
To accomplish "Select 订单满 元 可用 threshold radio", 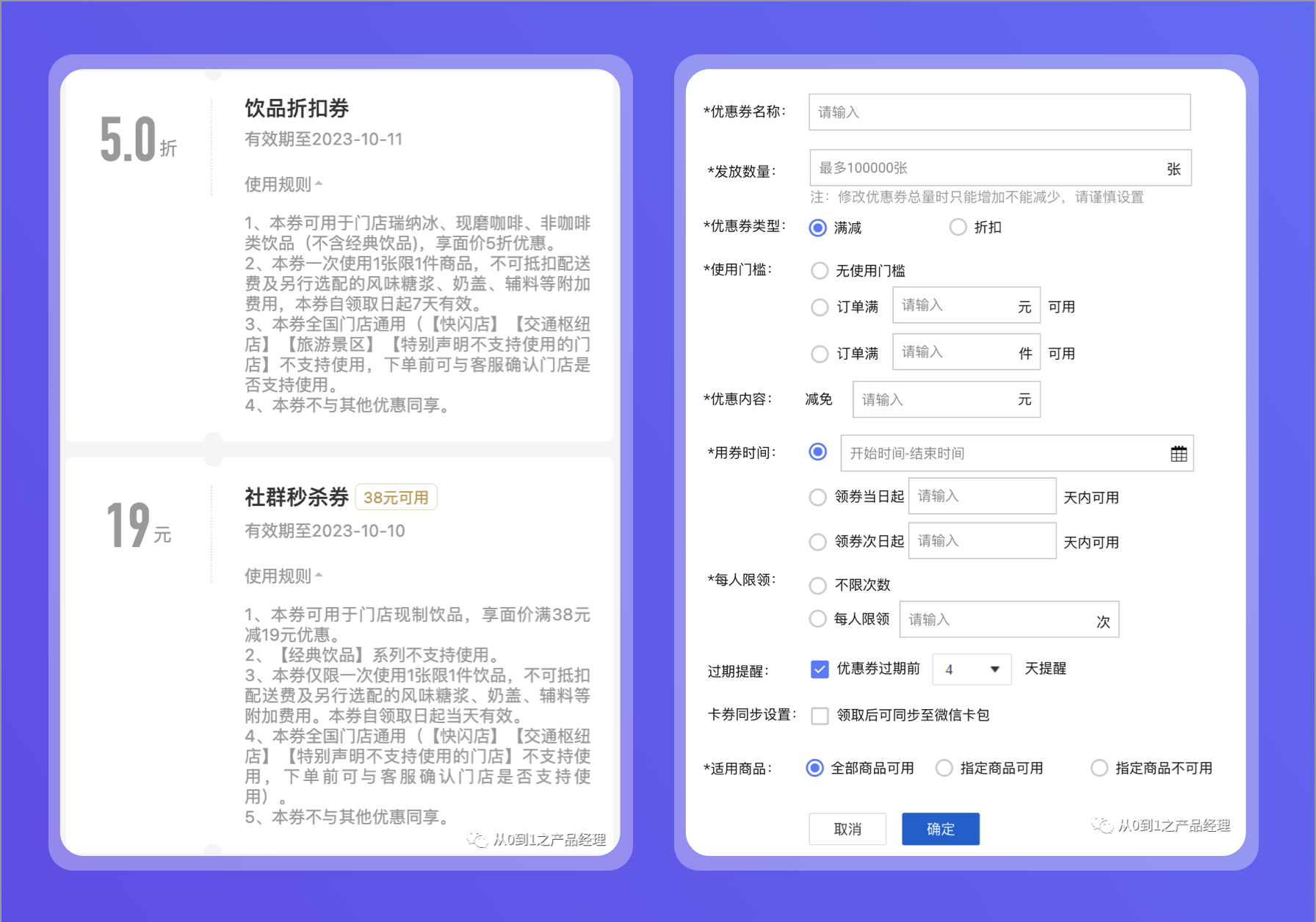I will point(820,307).
